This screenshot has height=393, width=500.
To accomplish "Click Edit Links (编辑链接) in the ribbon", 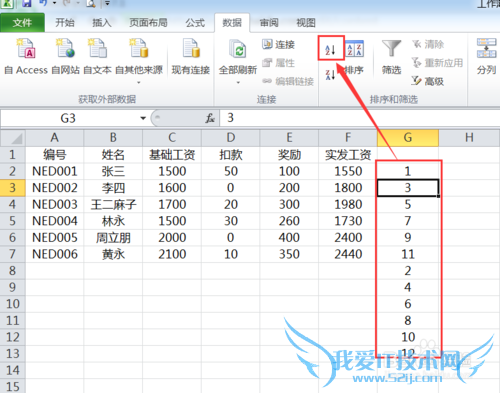I will pyautogui.click(x=288, y=81).
